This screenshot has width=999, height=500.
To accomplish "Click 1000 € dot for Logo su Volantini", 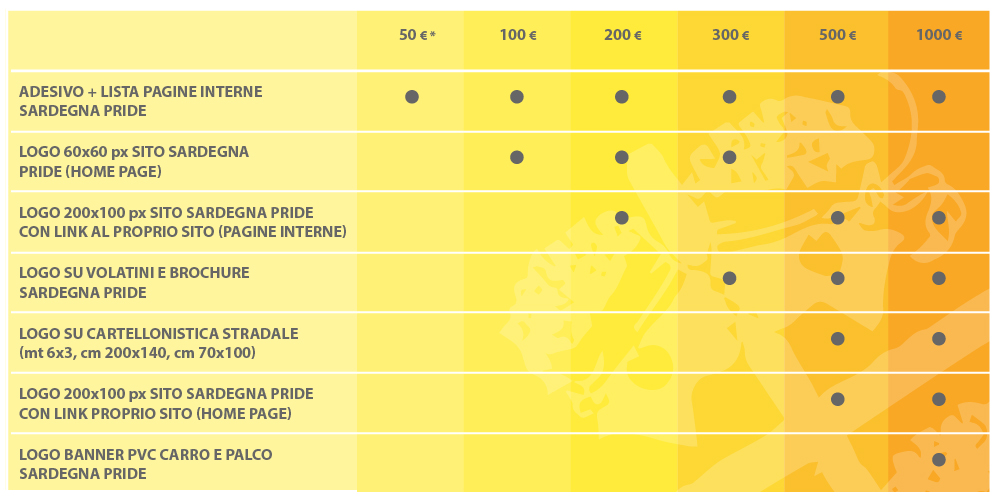I will point(938,278).
